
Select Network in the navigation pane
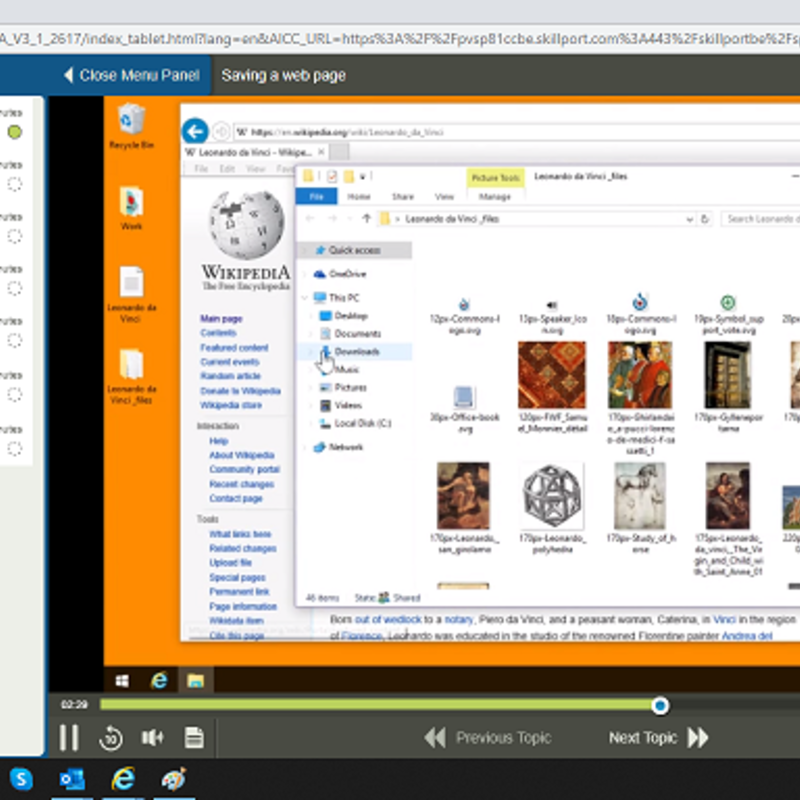pos(345,447)
